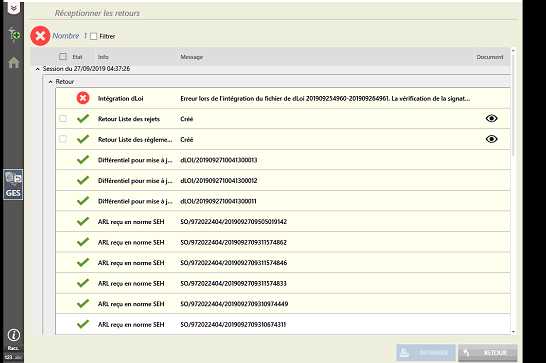This screenshot has height=363, width=546.
Task: Click the scrollbar down arrow of the list
Action: (513, 332)
